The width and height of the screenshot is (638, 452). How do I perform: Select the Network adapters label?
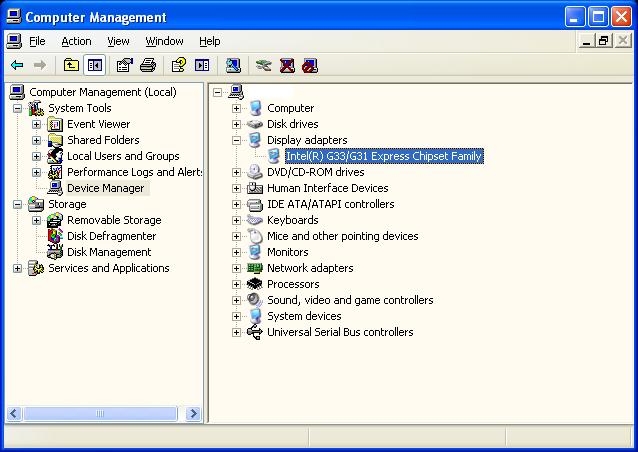click(x=310, y=268)
